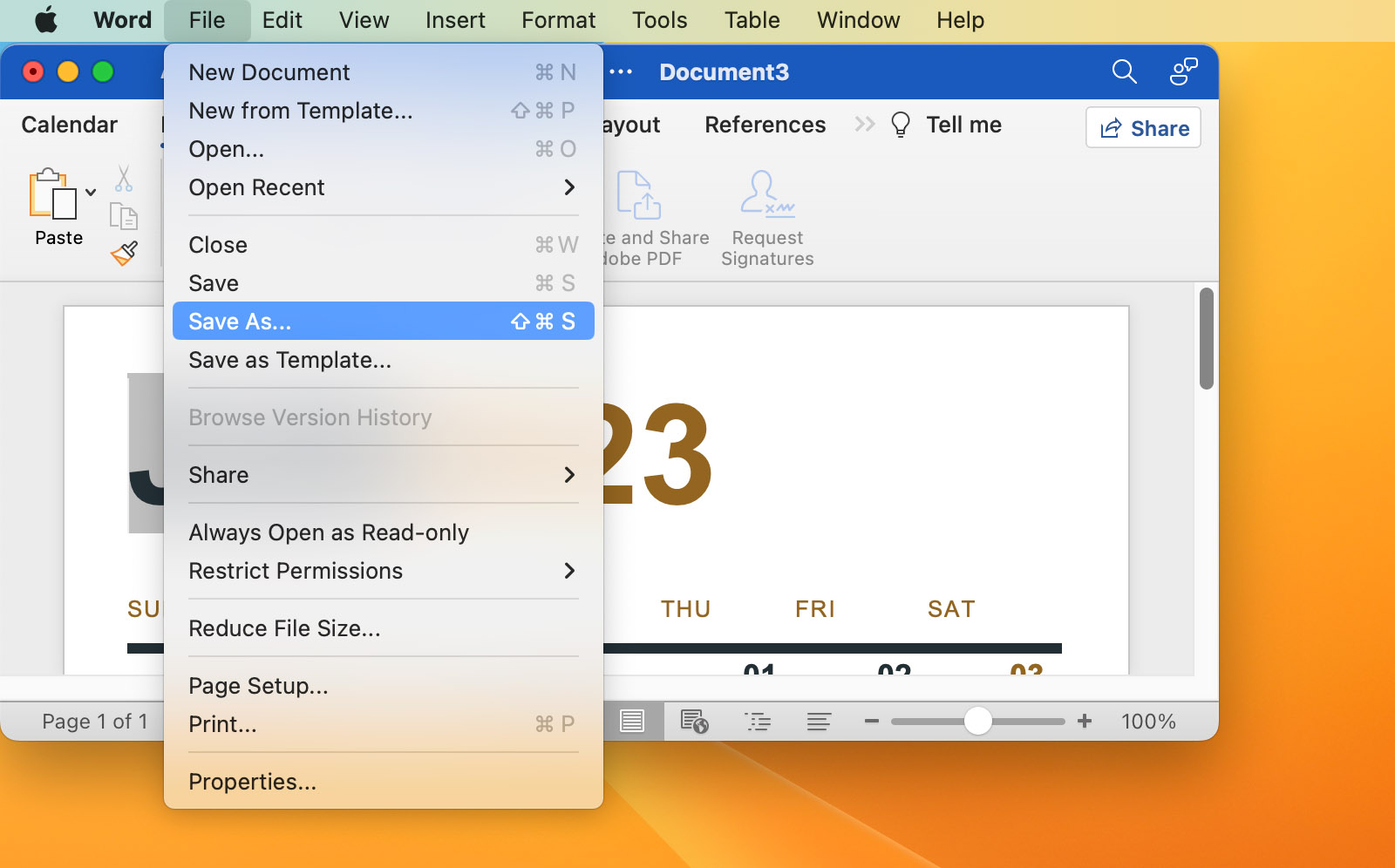Switch to Draft view icon
Viewport: 1395px width, 868px height.
pyautogui.click(x=819, y=722)
